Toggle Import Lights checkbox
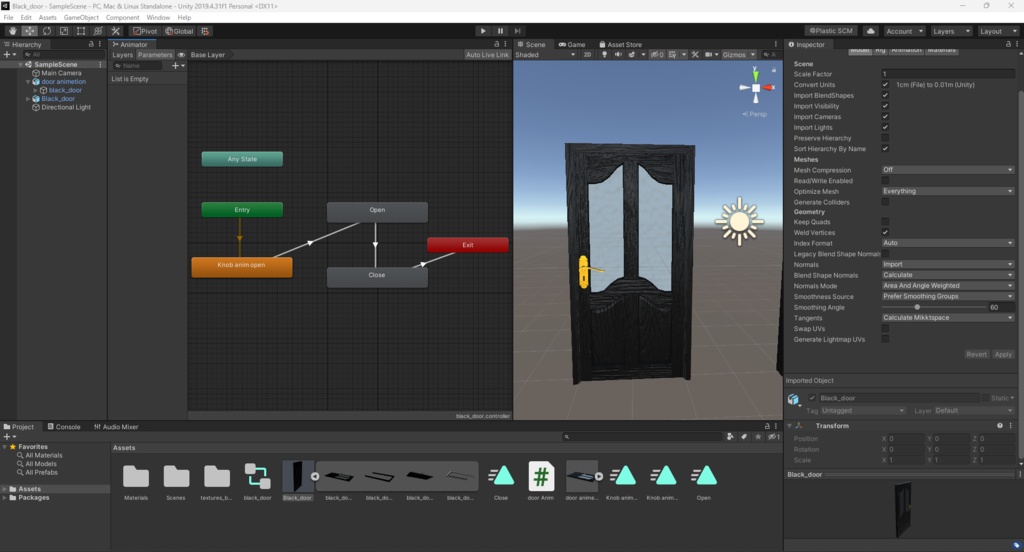 click(885, 127)
